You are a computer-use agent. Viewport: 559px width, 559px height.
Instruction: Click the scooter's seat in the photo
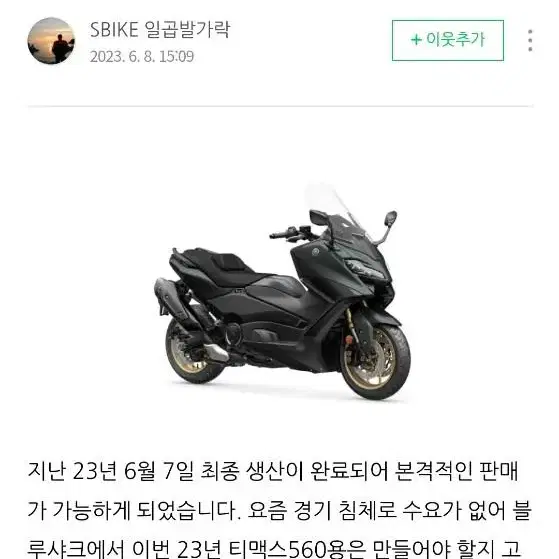(x=221, y=264)
